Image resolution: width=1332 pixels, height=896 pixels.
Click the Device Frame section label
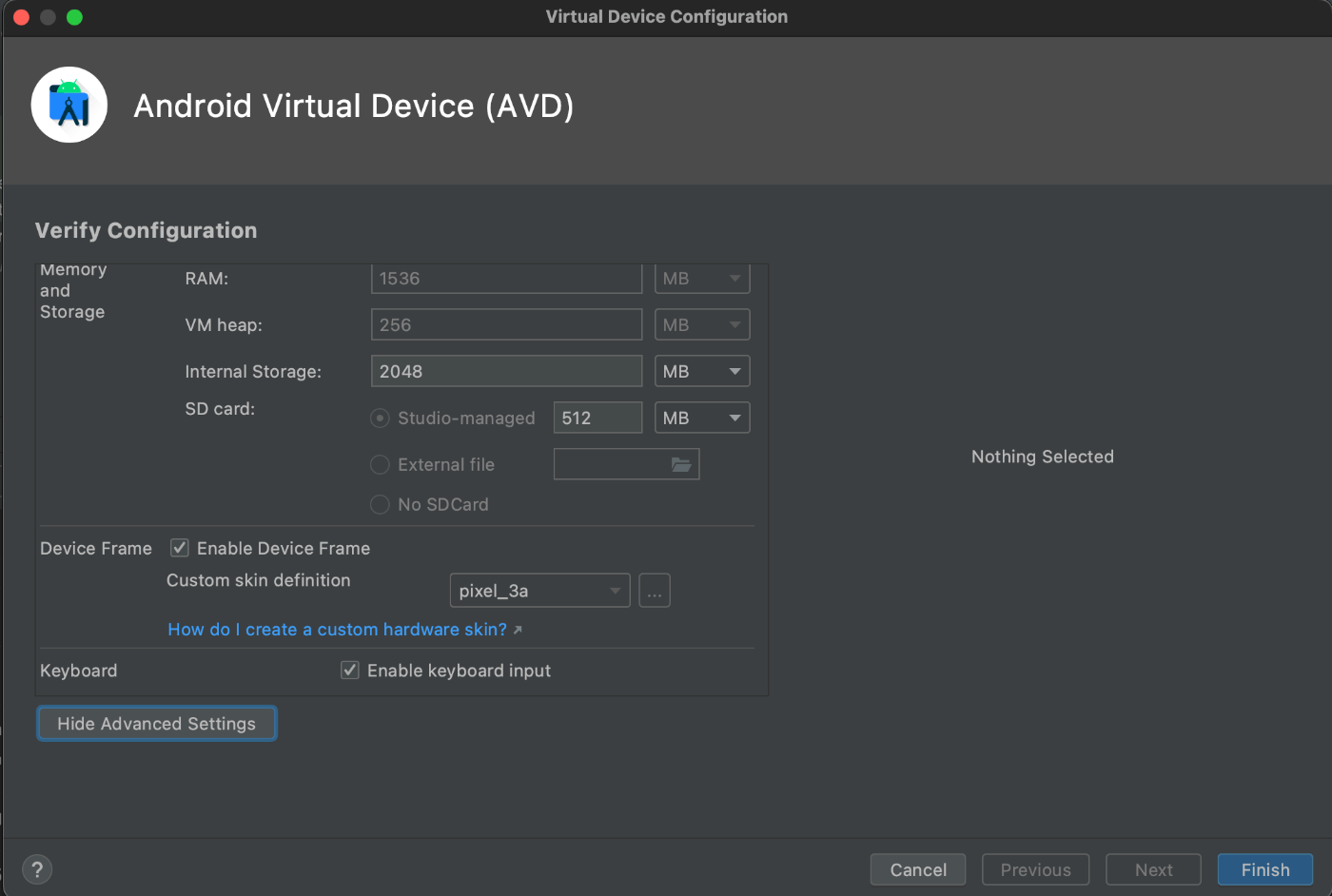[96, 549]
